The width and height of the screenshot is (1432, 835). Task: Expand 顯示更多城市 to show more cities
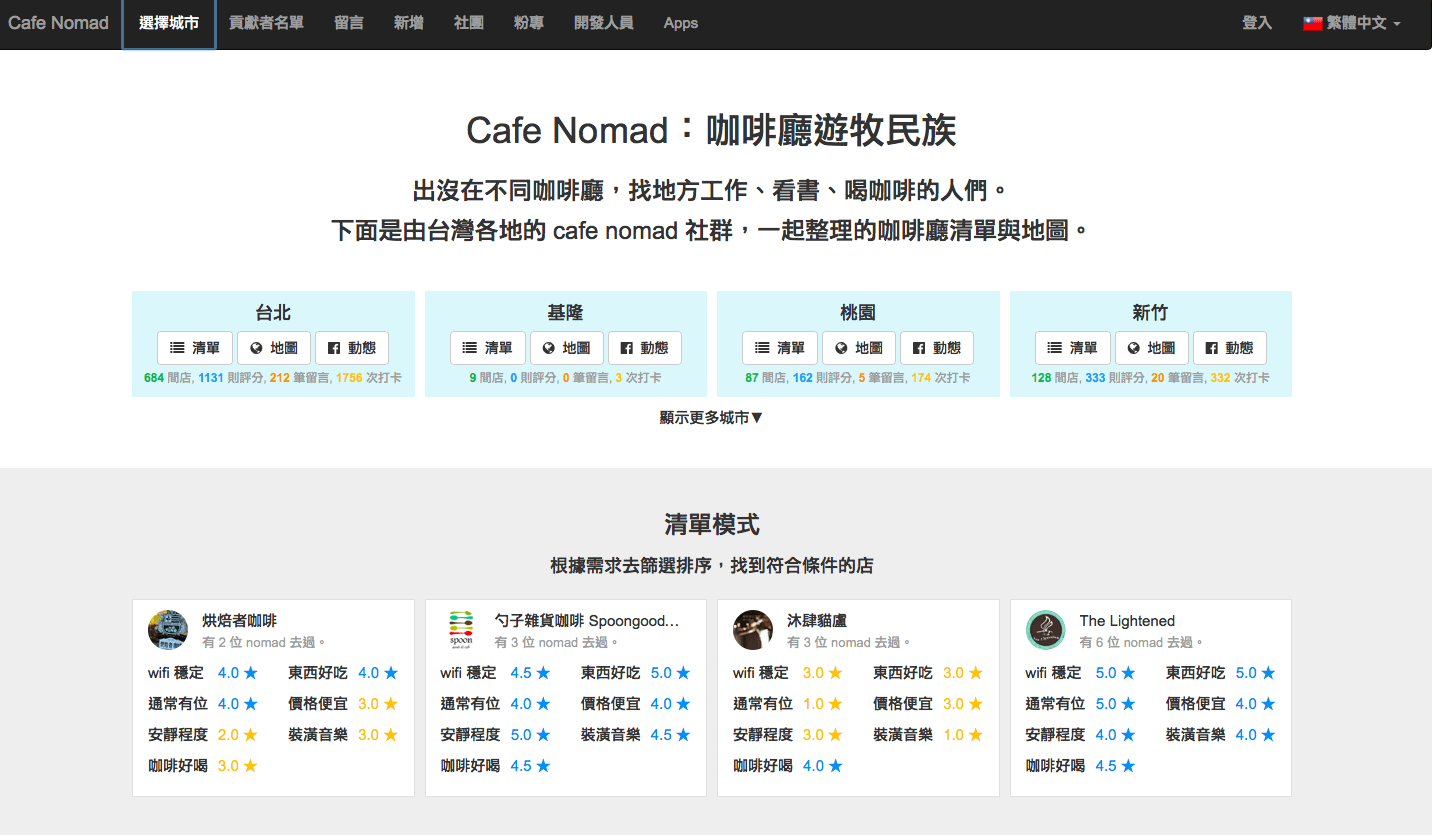711,417
